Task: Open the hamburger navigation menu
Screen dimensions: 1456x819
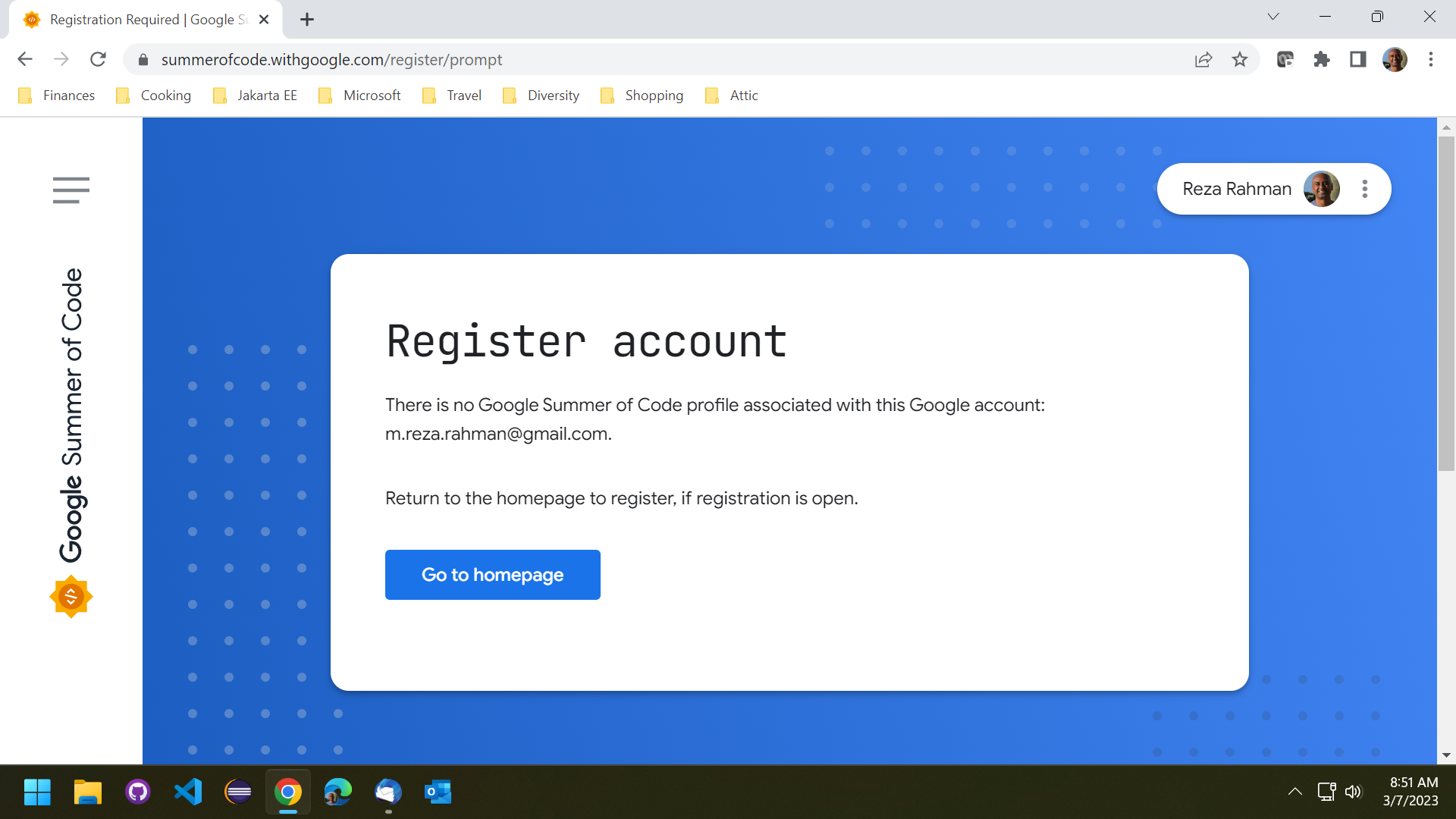Action: point(71,190)
